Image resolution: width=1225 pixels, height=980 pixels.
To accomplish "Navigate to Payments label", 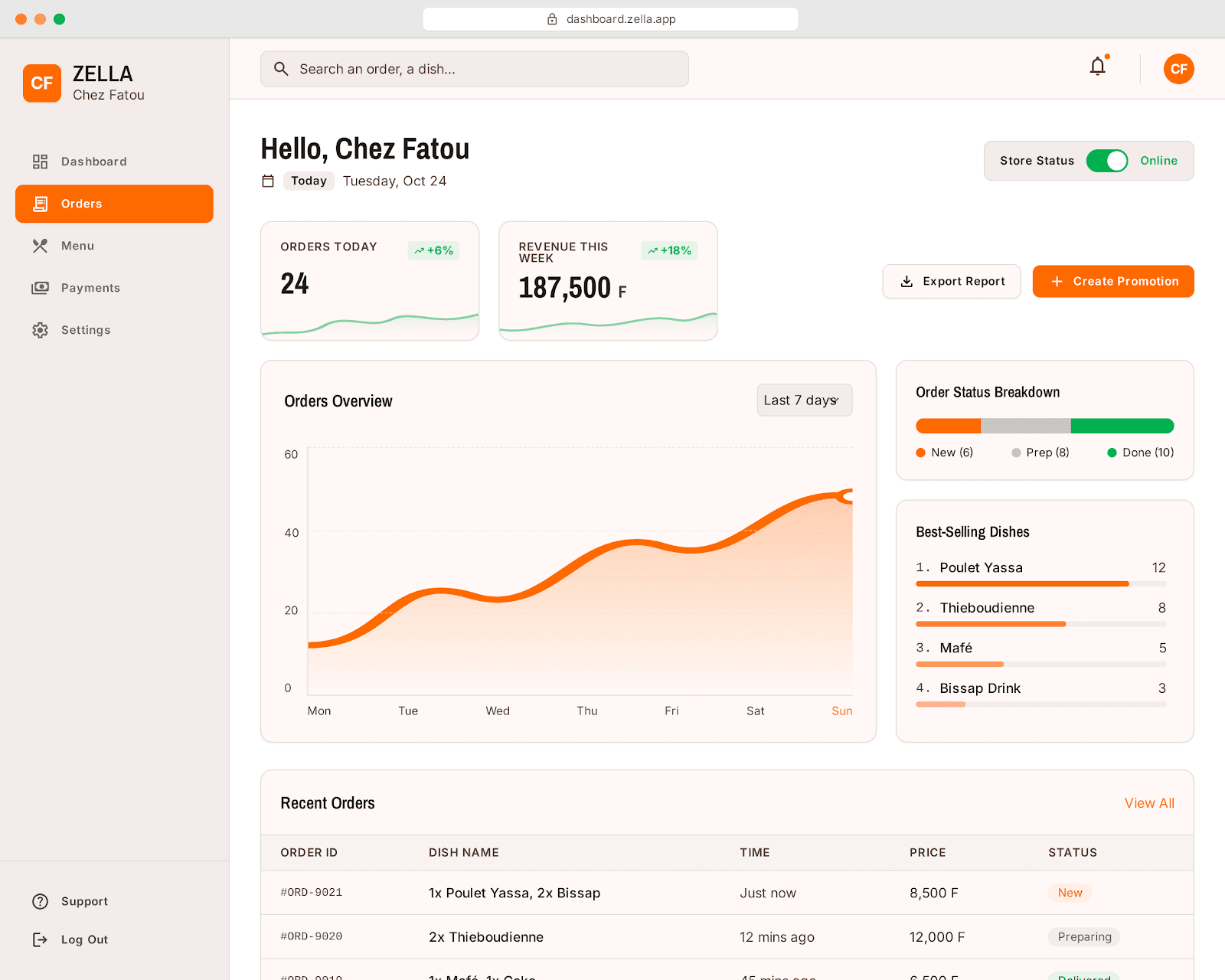I will [x=90, y=288].
